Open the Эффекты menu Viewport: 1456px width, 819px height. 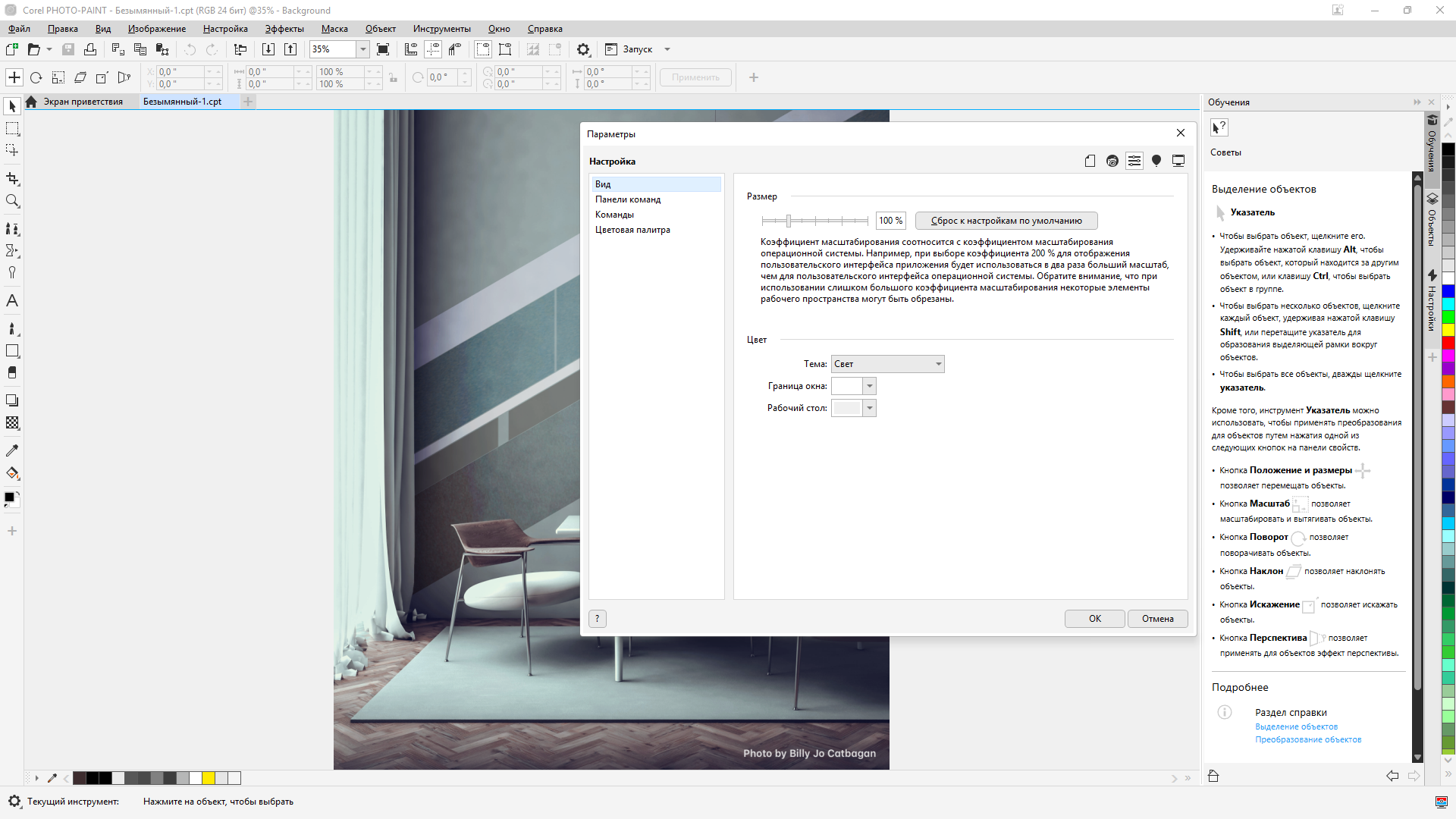(x=284, y=29)
